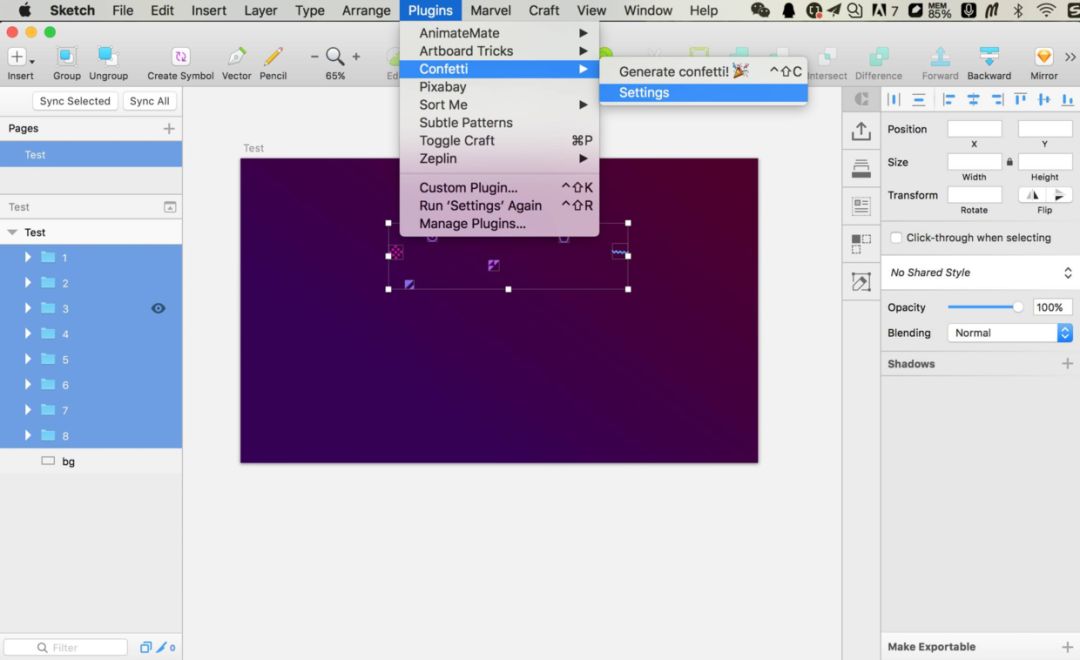Click the Bluetooth menu bar icon
The height and width of the screenshot is (660, 1080).
click(x=1018, y=10)
